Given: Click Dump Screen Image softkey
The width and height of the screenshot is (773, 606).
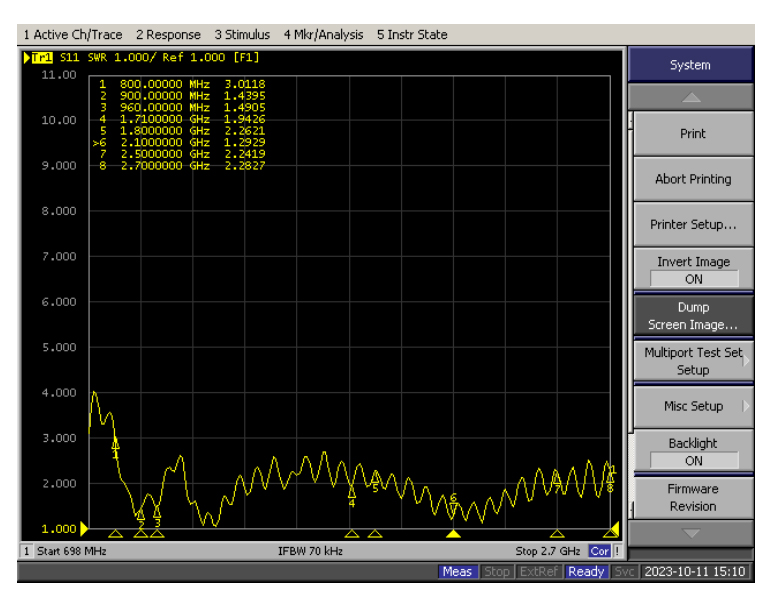Looking at the screenshot, I should [692, 316].
